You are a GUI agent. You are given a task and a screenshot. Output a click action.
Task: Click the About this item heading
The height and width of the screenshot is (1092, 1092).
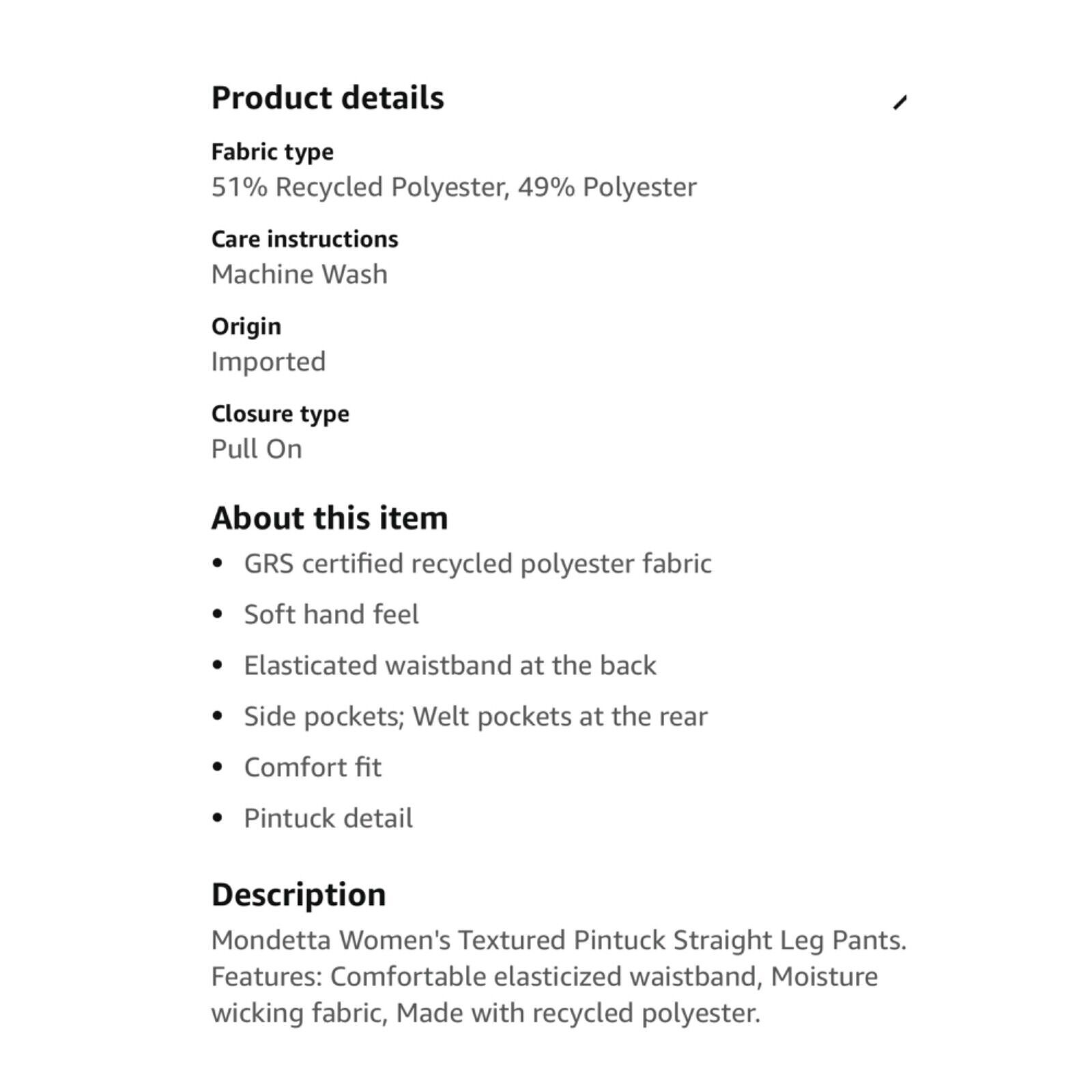tap(330, 518)
